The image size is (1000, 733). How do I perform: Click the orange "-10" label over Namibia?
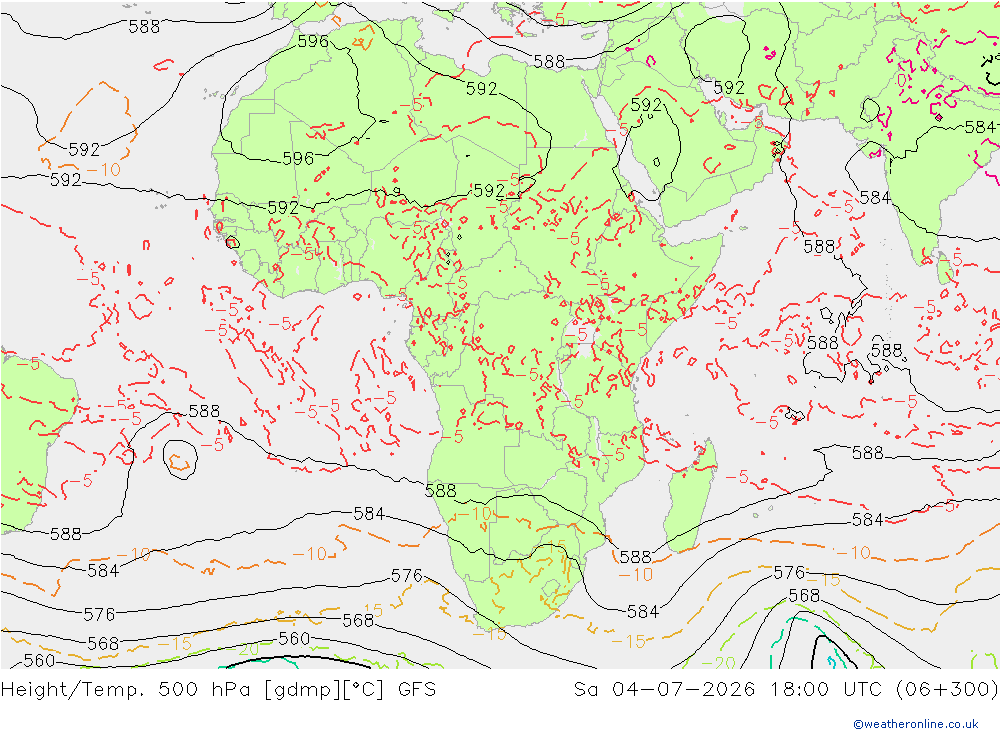coord(474,514)
